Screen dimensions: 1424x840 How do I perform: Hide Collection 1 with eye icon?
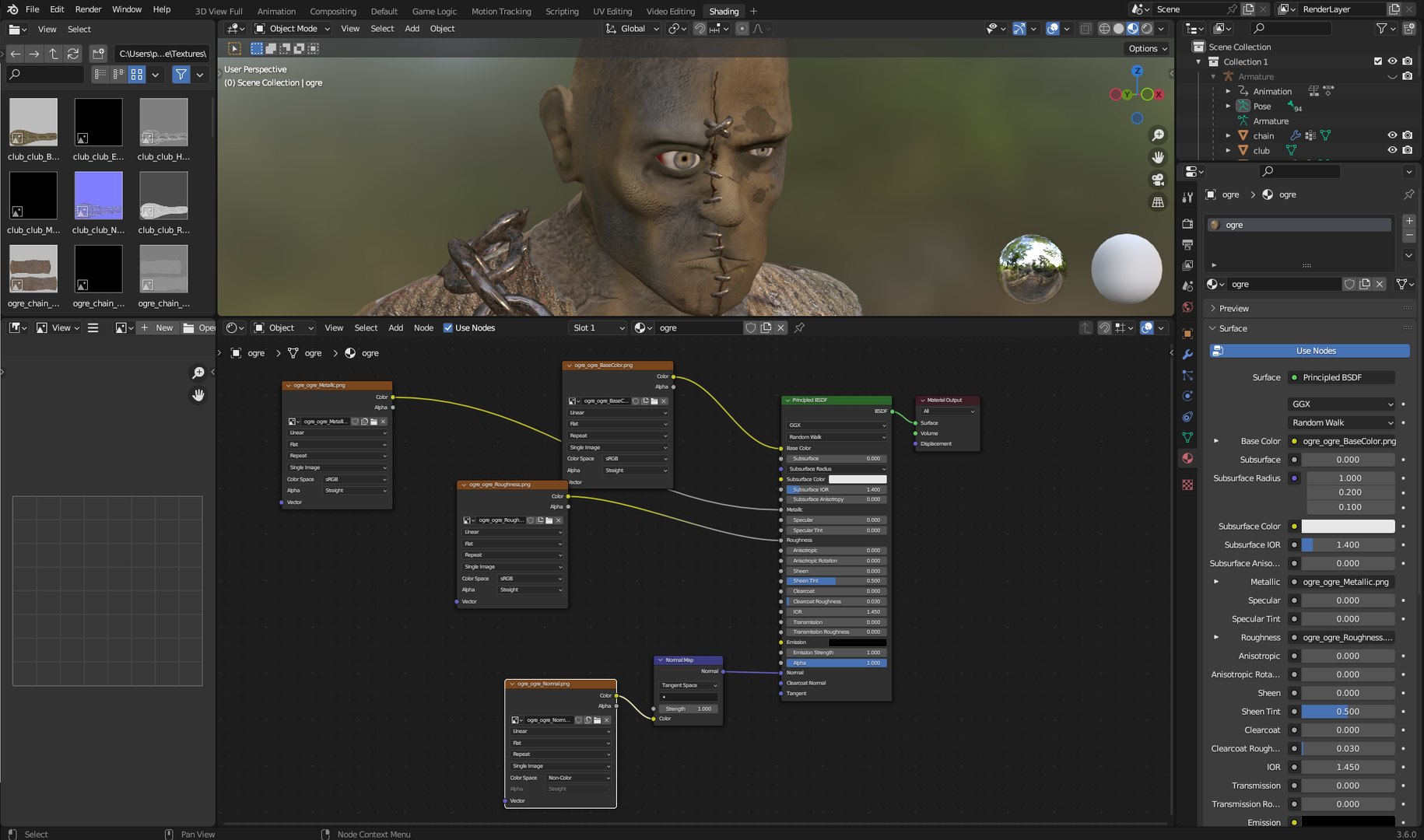click(x=1392, y=61)
